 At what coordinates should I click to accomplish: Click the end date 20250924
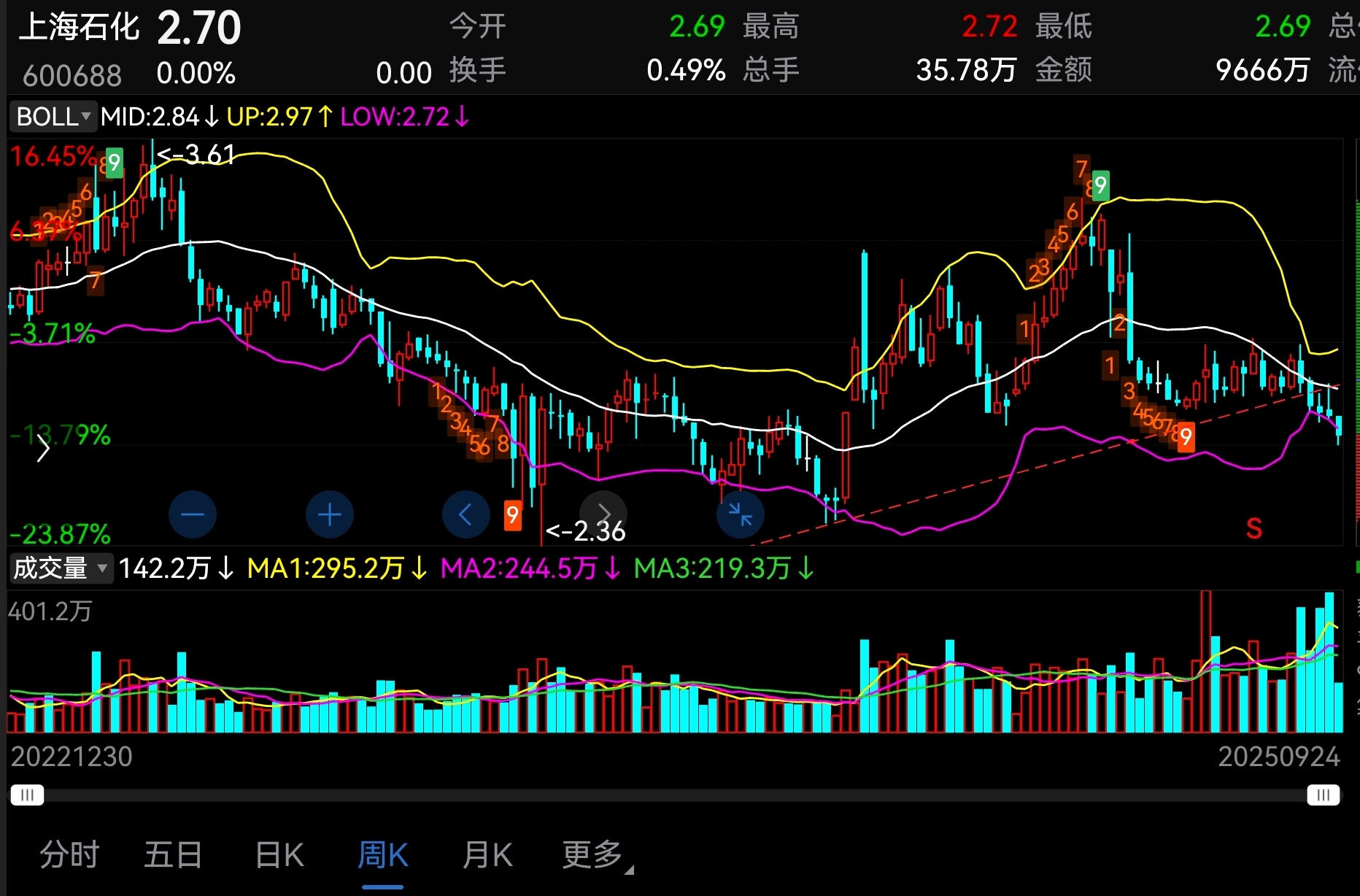(1279, 757)
